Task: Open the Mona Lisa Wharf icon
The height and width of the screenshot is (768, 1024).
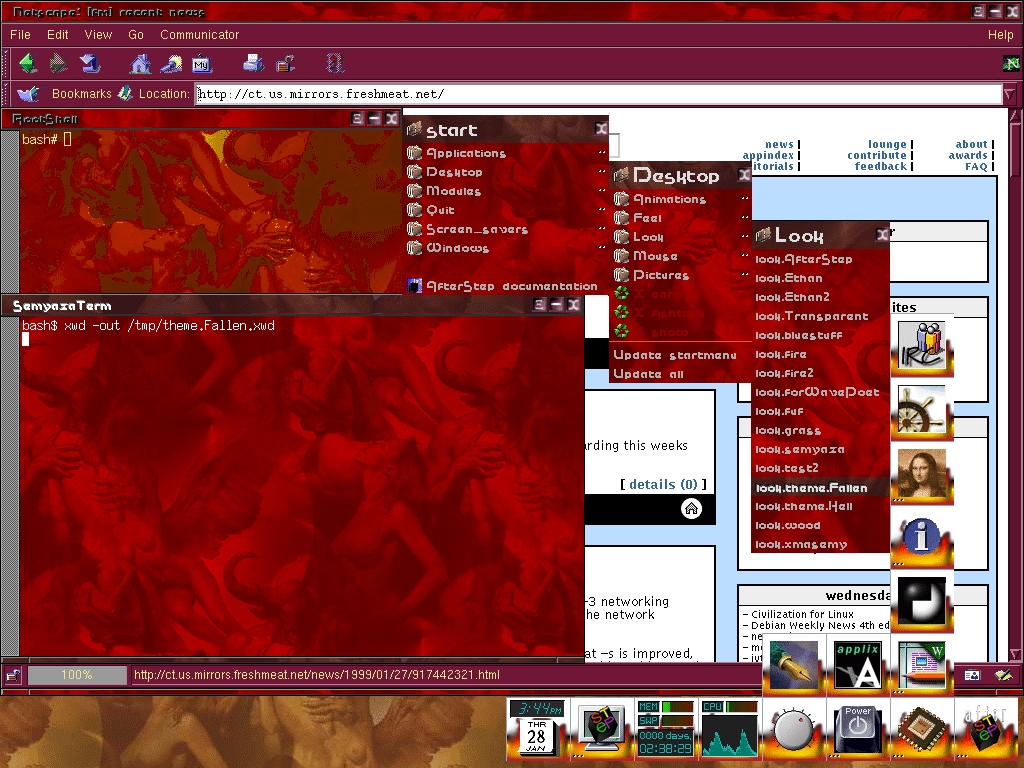Action: 921,472
